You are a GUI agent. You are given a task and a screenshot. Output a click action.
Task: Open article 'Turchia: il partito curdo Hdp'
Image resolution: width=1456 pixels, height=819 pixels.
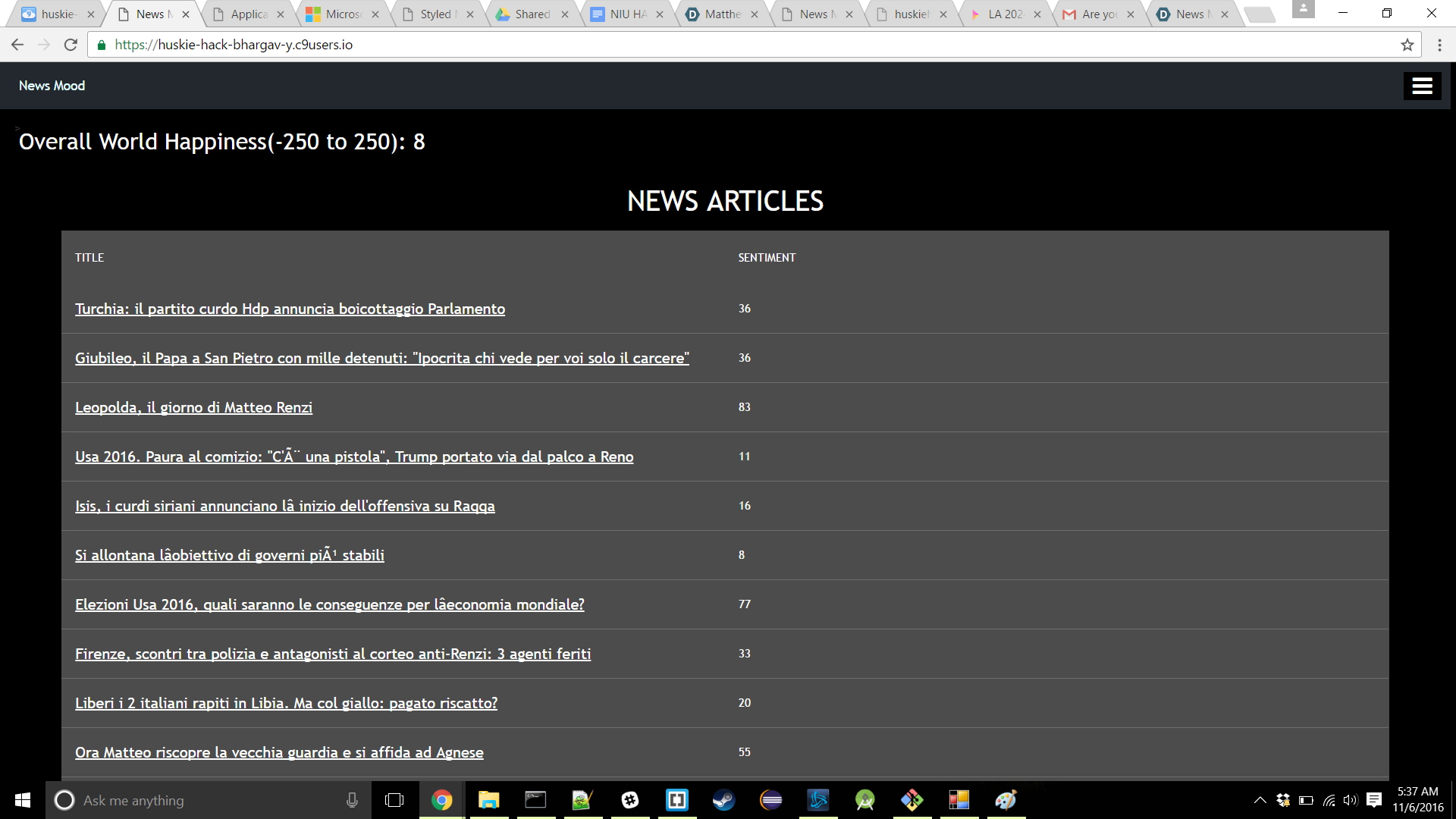290,309
